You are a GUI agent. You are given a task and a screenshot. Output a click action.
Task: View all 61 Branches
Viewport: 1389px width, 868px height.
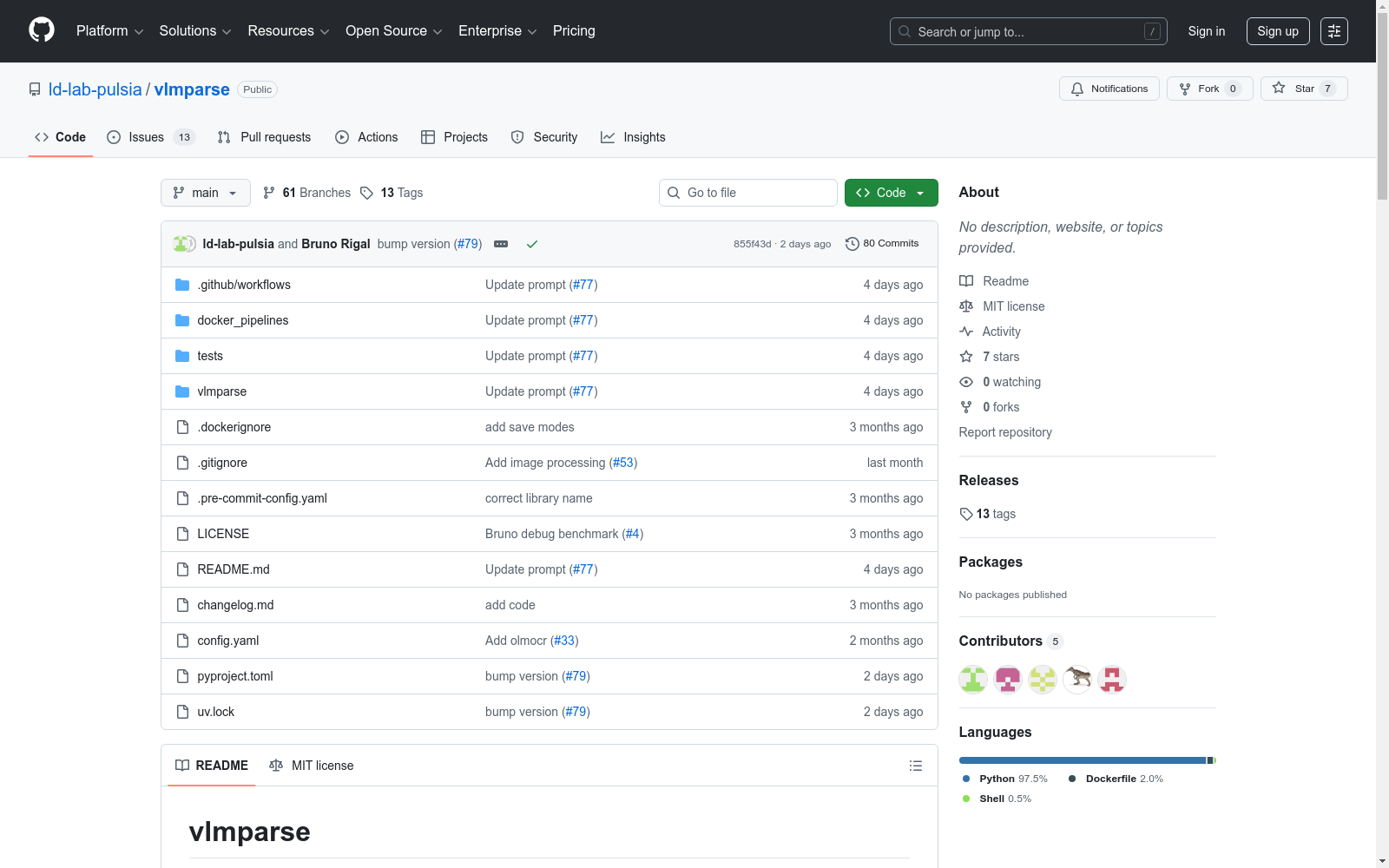[306, 193]
